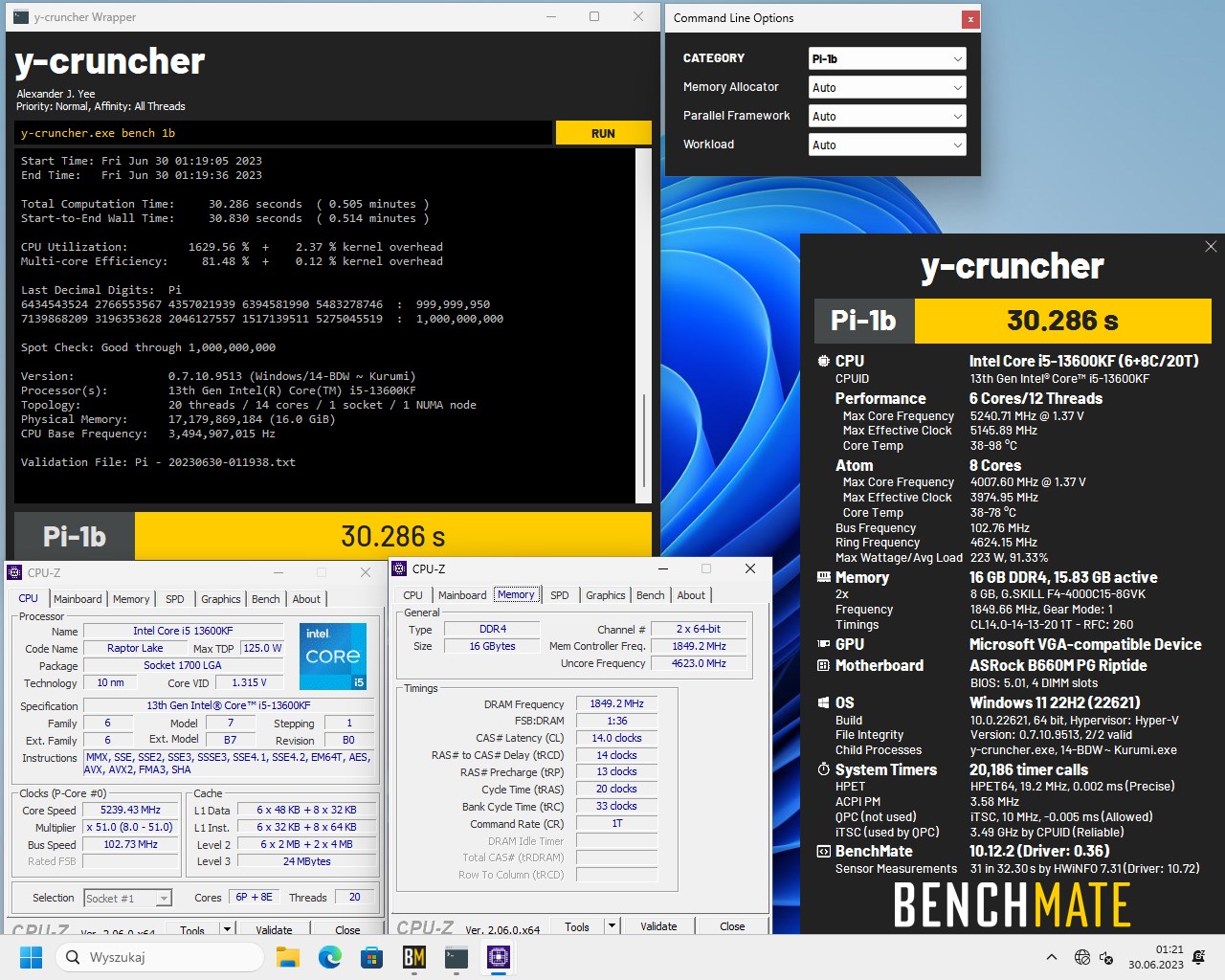
Task: Open SPD tab in right CPU-Z window
Action: (x=560, y=595)
